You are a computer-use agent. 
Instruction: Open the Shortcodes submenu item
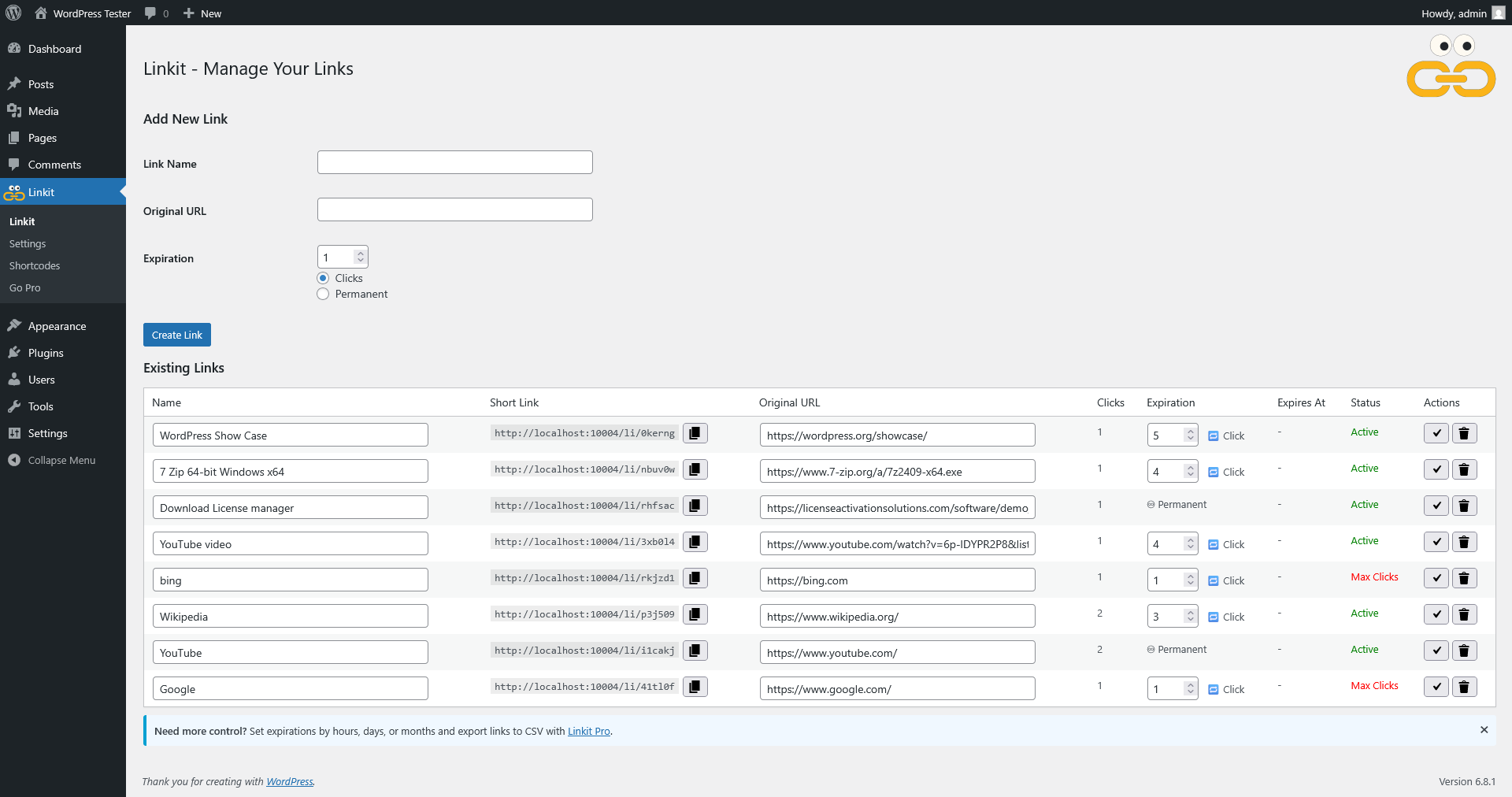[35, 266]
